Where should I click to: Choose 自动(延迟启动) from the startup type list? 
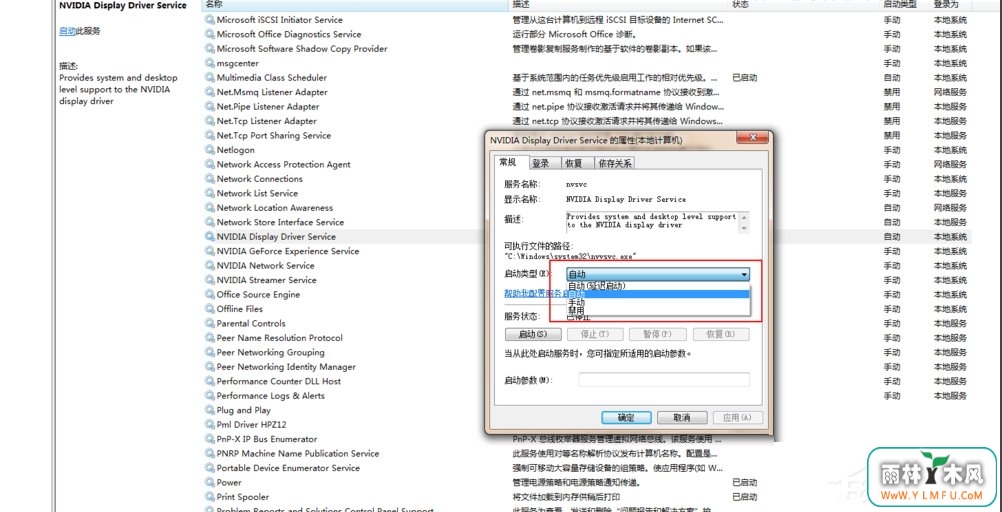658,286
